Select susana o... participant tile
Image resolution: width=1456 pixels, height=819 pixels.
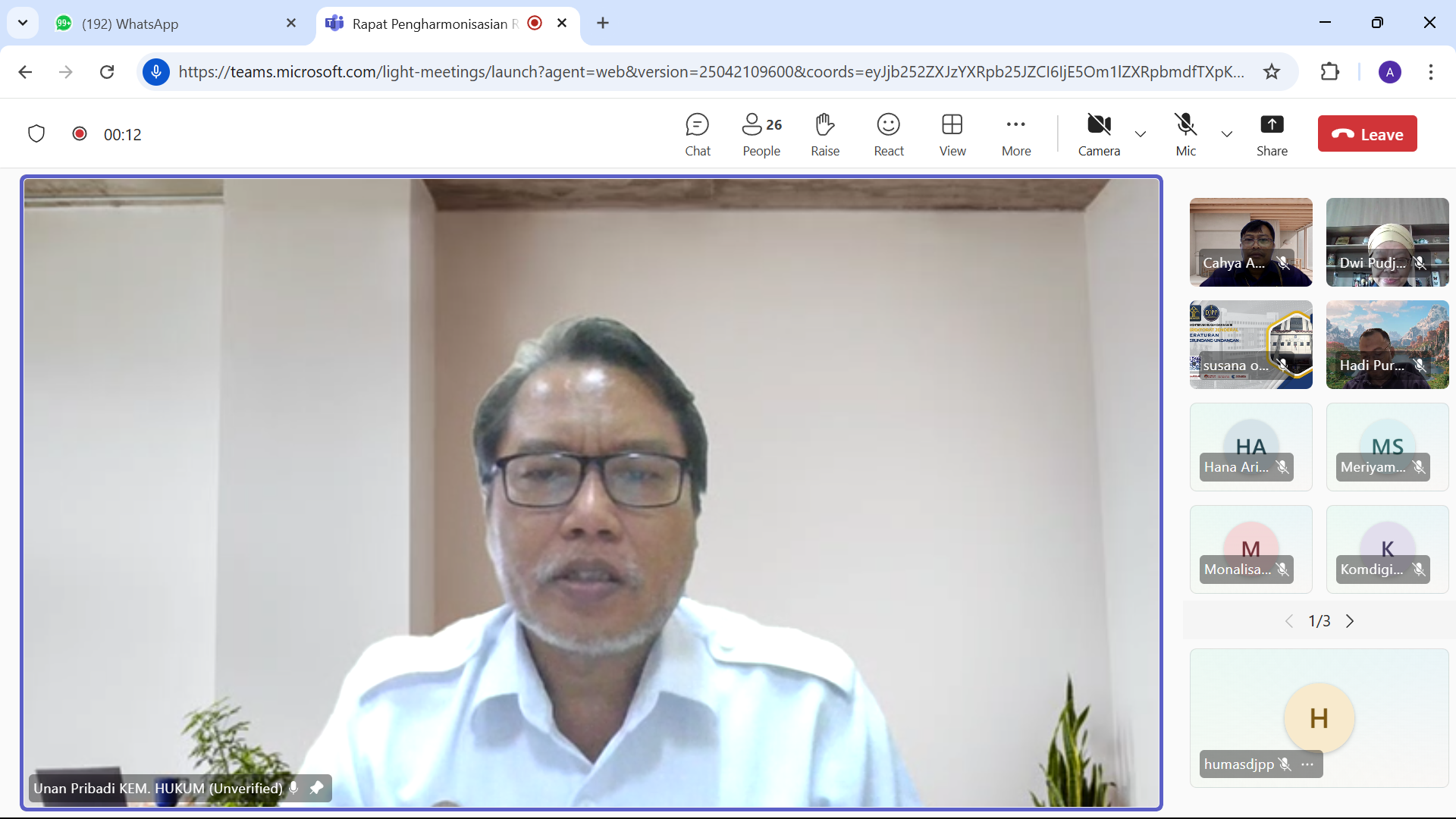coord(1250,344)
